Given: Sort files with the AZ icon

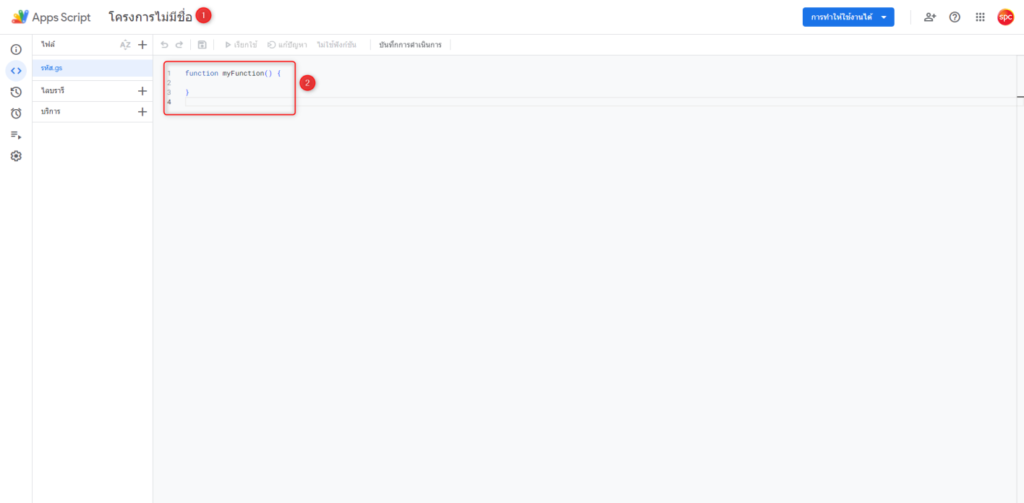Looking at the screenshot, I should tap(125, 45).
